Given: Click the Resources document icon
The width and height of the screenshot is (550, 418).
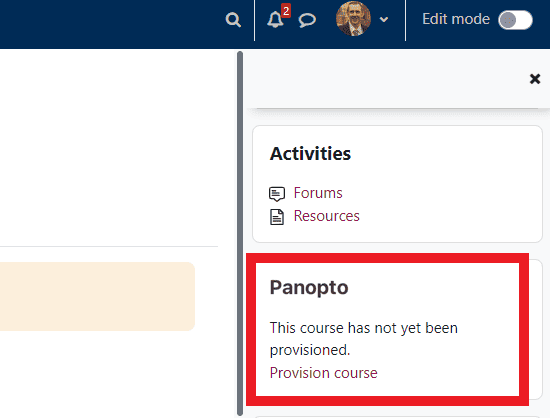Looking at the screenshot, I should tap(277, 217).
